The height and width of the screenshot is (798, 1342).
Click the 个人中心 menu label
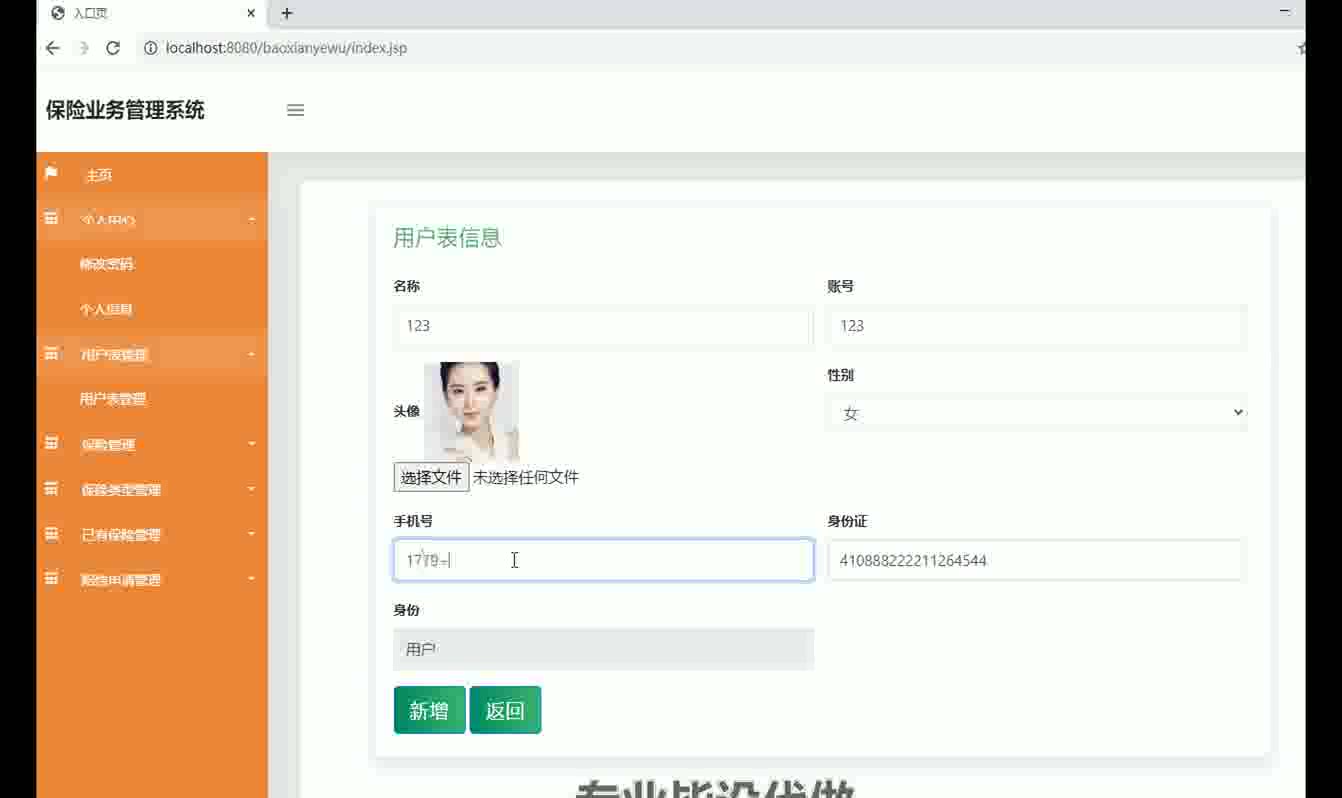pyautogui.click(x=107, y=219)
